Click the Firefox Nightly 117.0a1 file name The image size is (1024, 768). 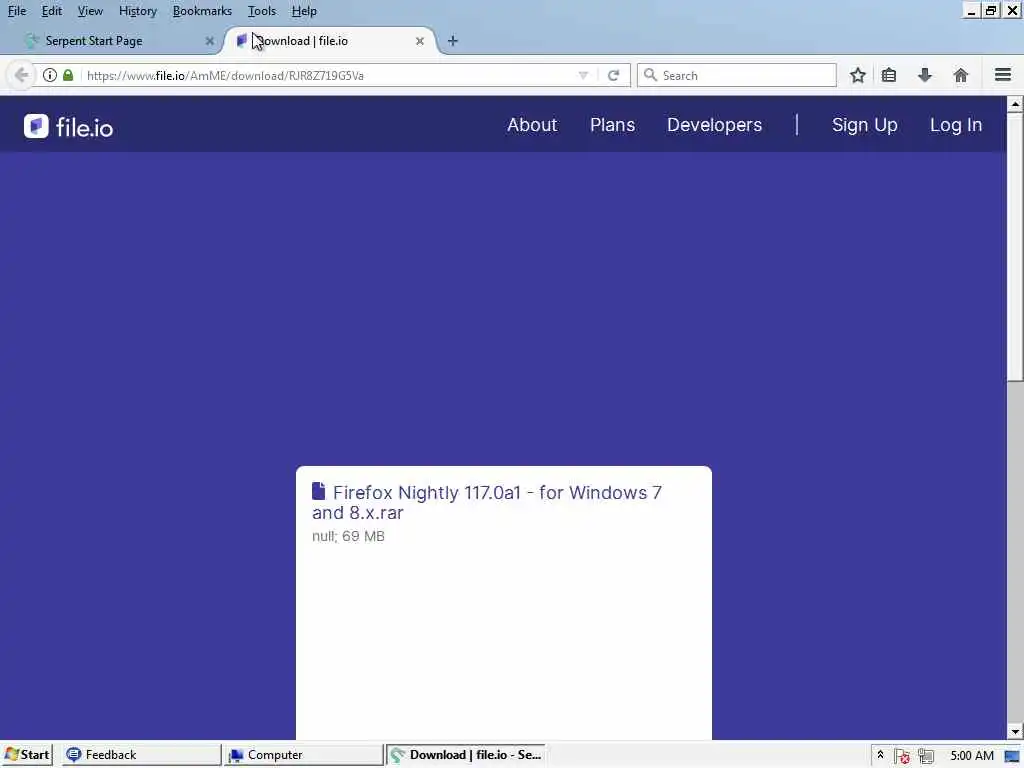coord(487,502)
